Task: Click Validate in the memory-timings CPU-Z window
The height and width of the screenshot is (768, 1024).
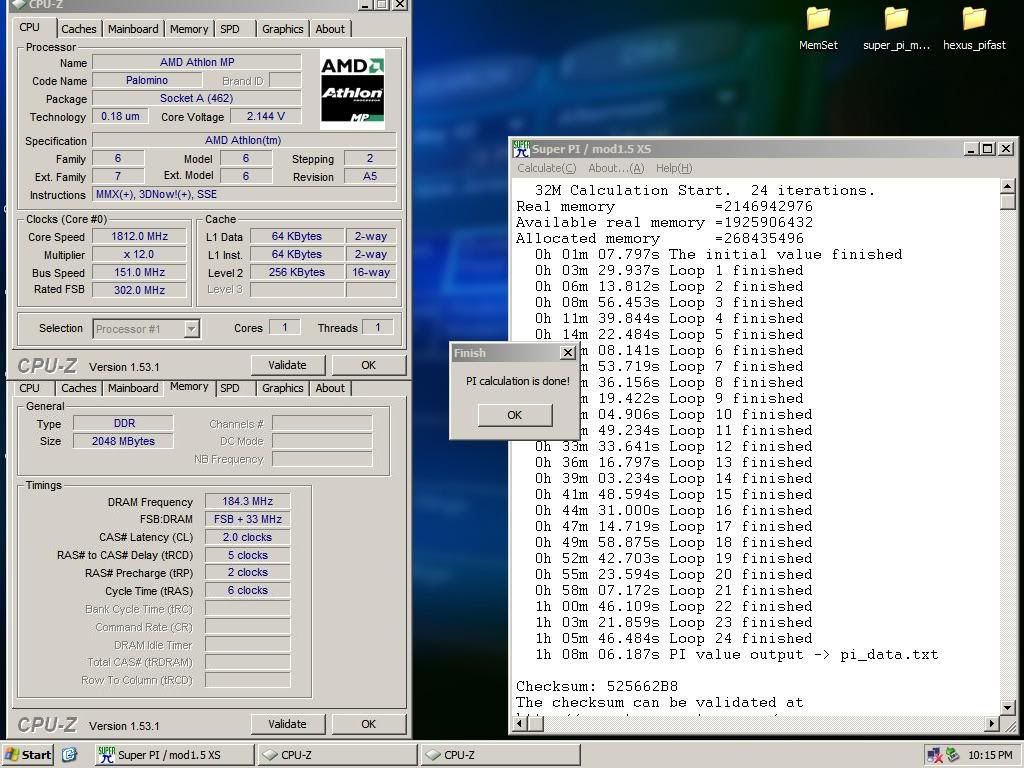Action: tap(287, 724)
